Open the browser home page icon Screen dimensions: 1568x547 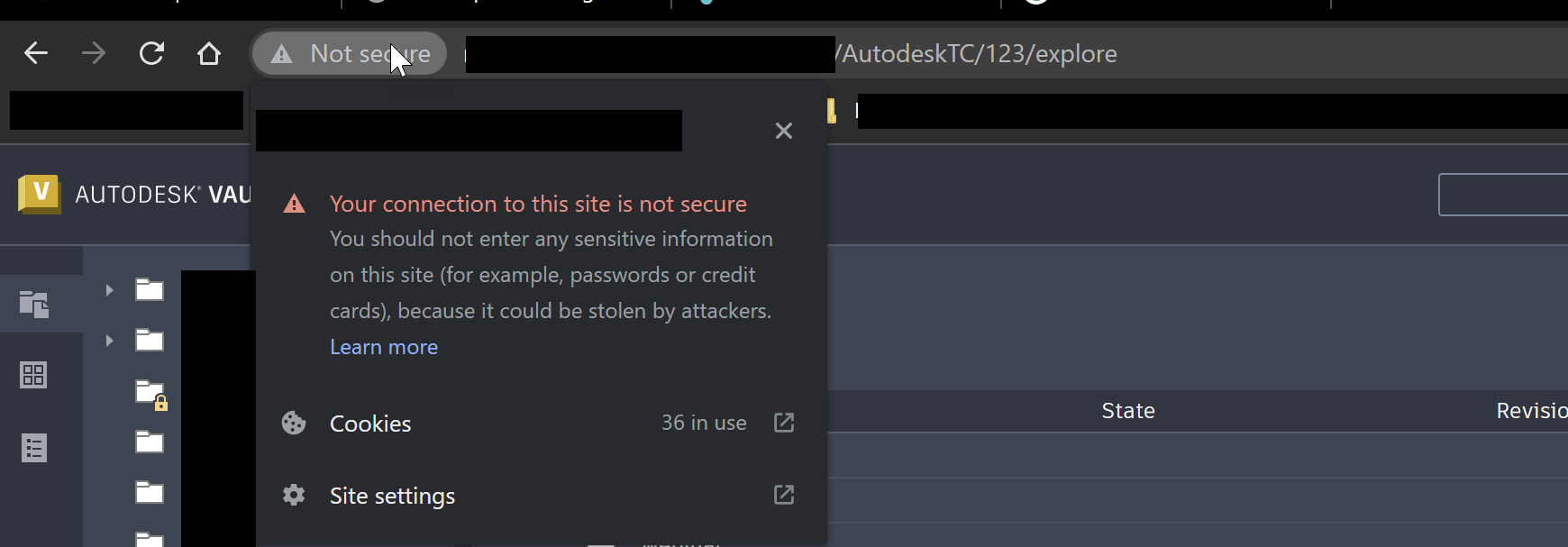click(x=209, y=52)
